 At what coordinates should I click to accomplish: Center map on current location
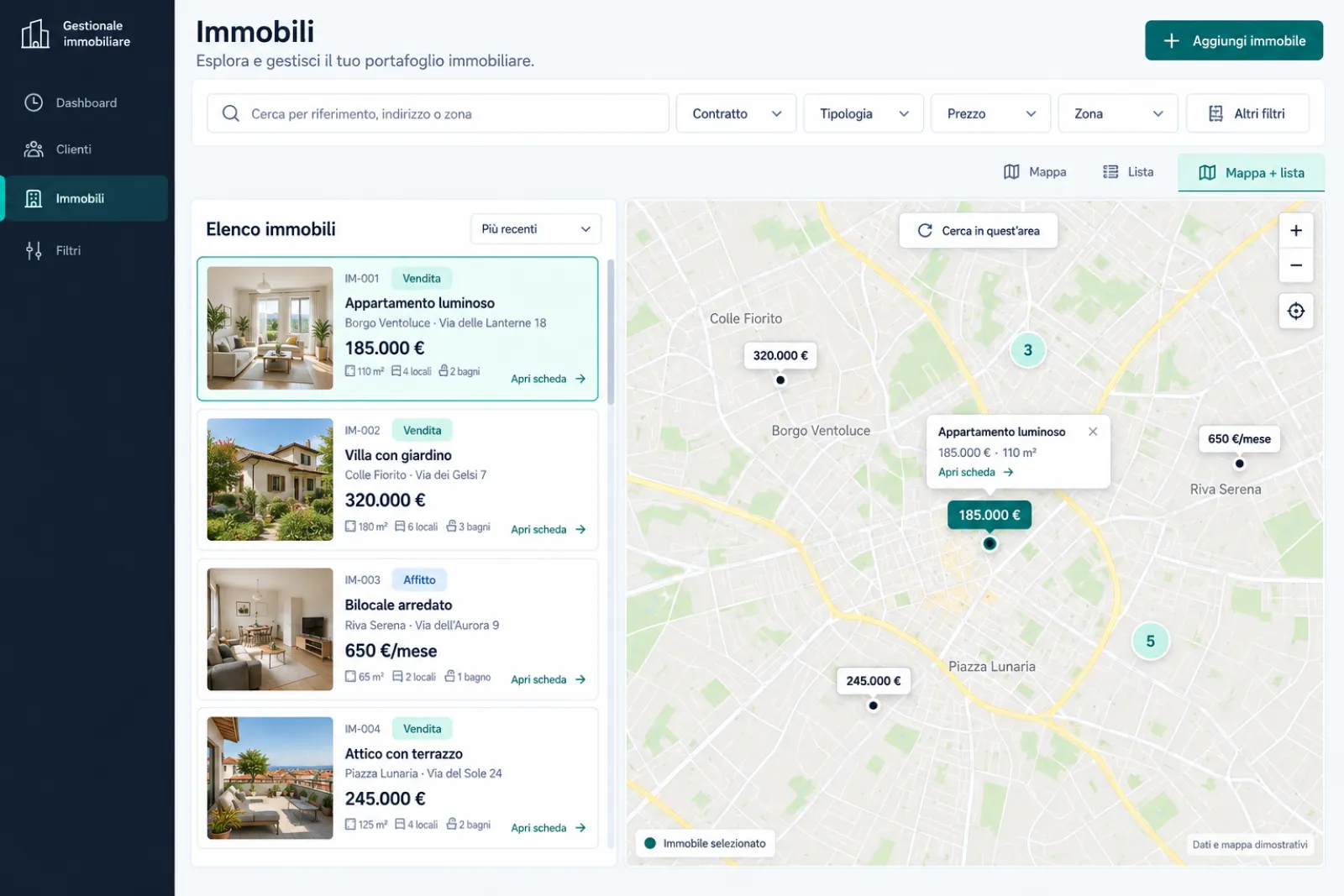[1296, 311]
